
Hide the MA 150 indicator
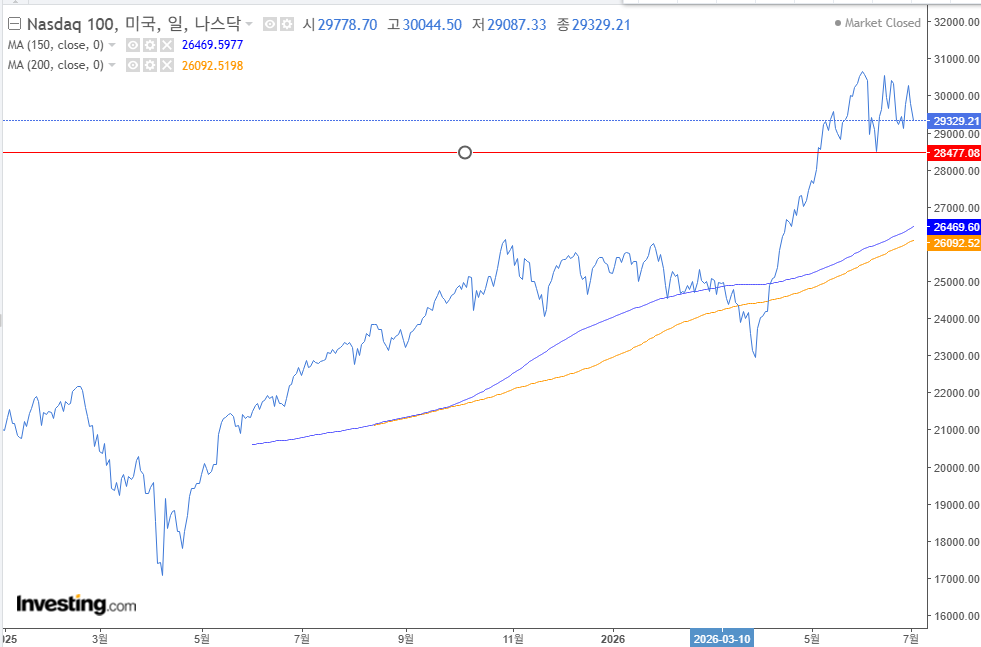pos(133,45)
